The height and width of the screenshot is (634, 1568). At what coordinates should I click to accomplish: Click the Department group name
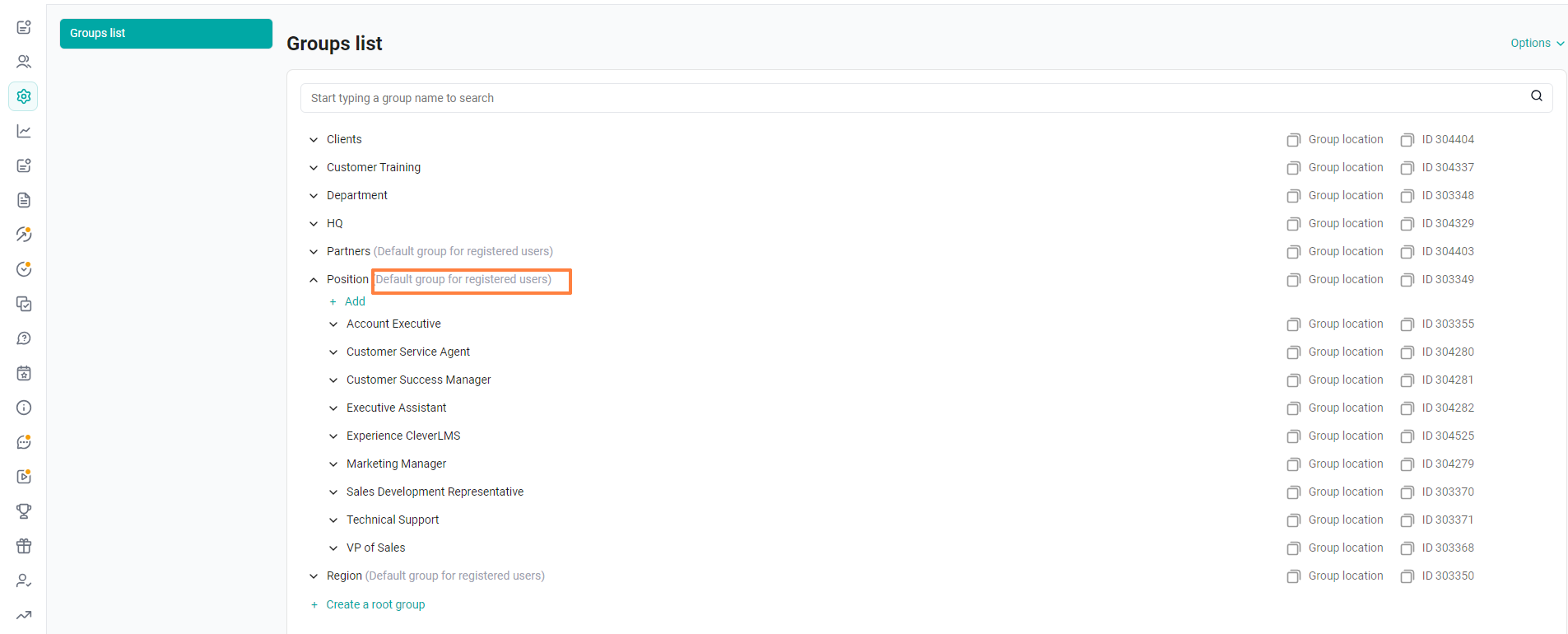click(357, 195)
